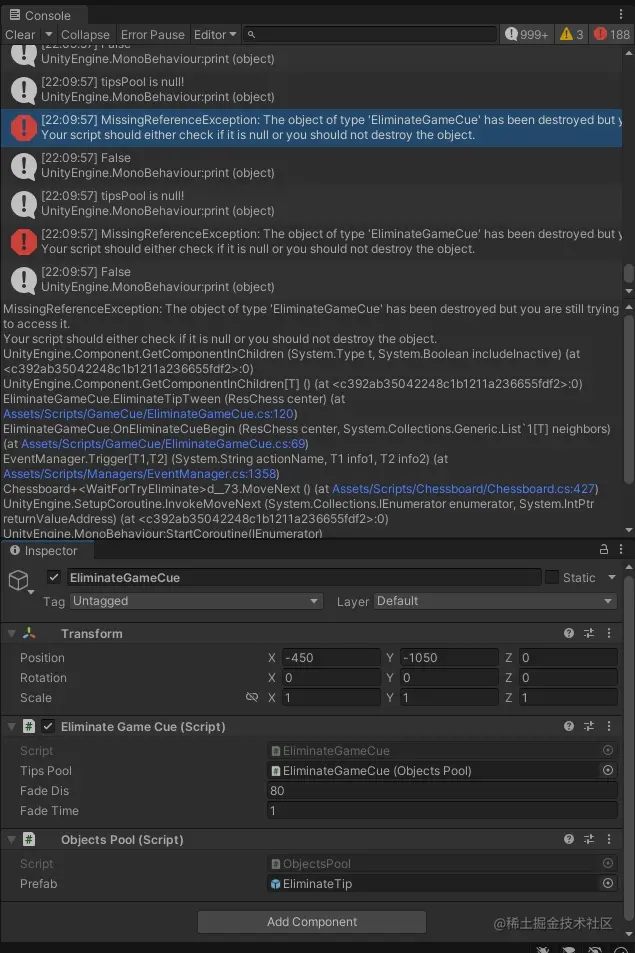Select the highlighted MissingReferenceException log entry
Viewport: 635px width, 953px height.
tap(311, 128)
